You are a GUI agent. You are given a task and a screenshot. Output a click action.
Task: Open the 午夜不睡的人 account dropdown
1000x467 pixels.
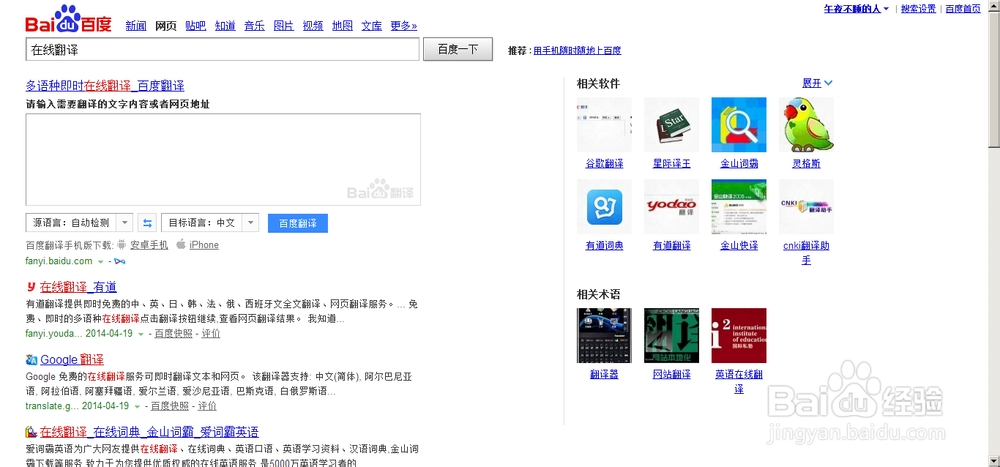pyautogui.click(x=857, y=9)
